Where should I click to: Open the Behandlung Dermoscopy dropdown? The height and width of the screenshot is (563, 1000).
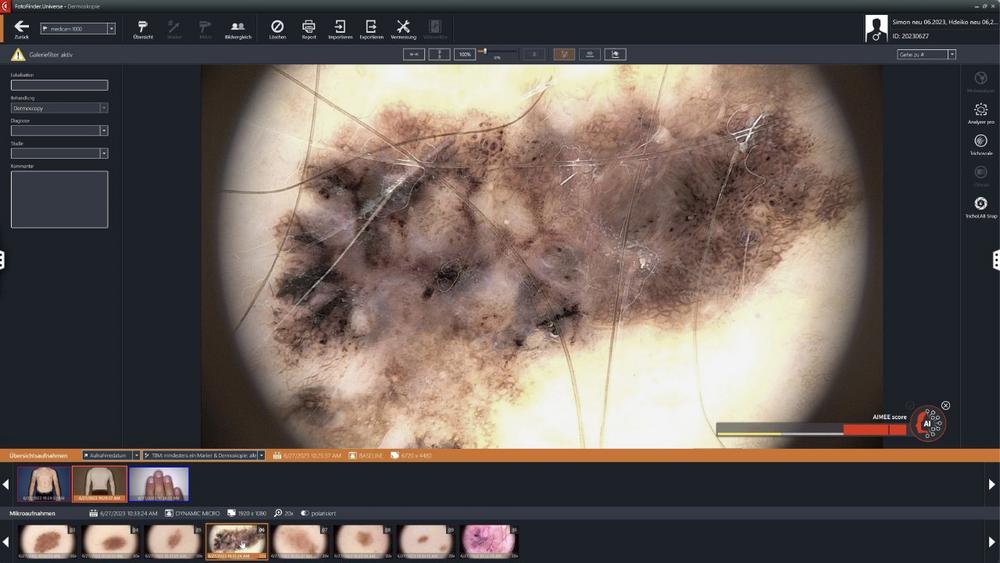click(103, 107)
